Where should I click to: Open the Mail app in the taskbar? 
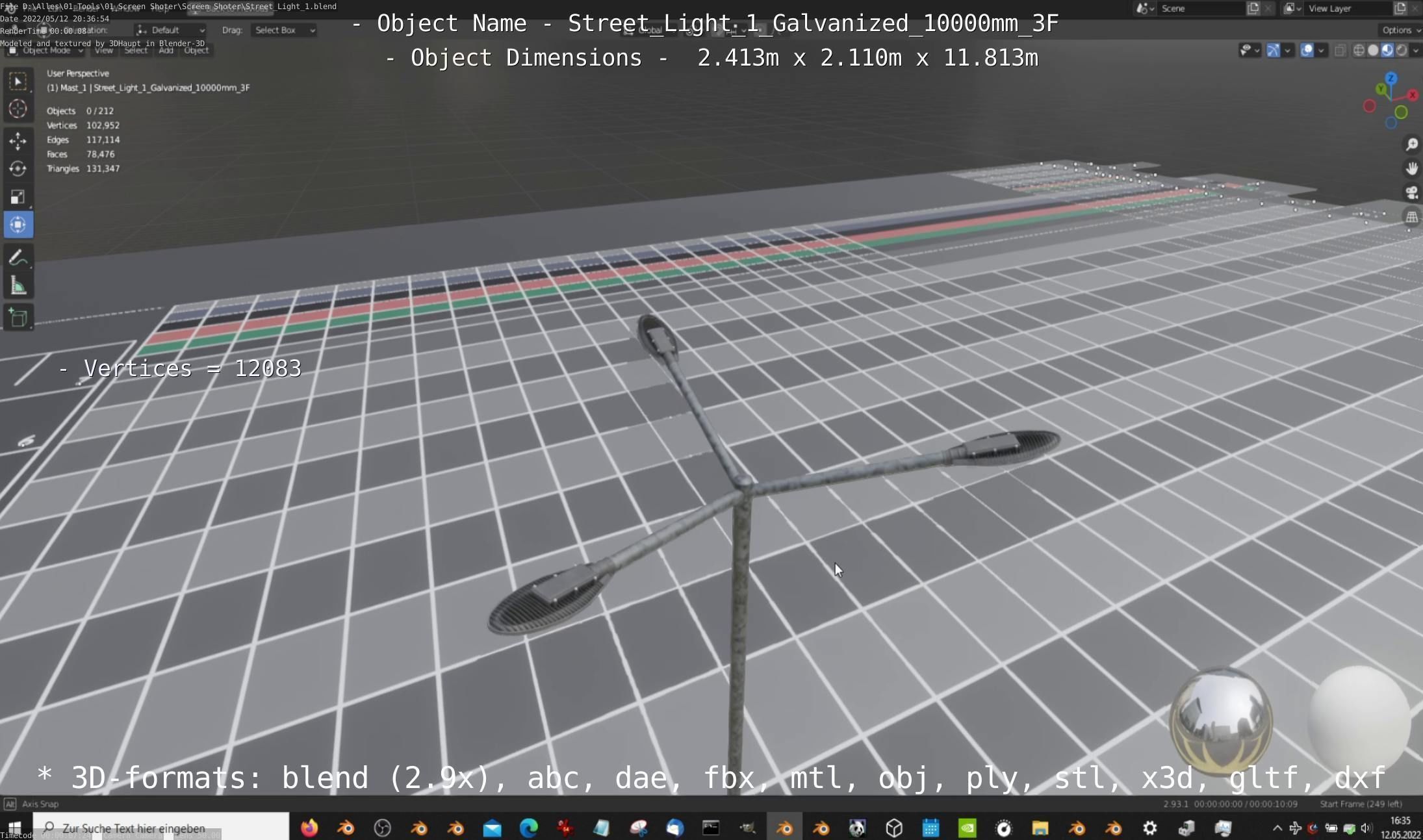coord(493,828)
